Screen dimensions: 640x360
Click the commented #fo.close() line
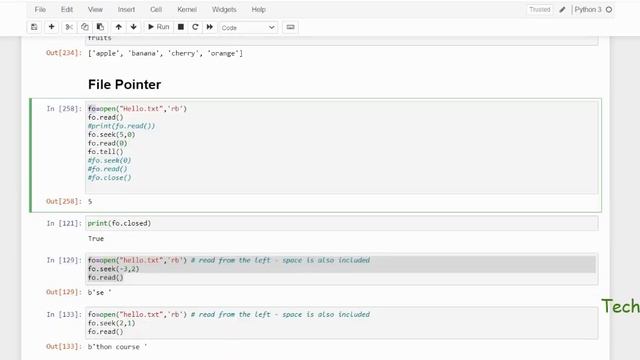click(109, 178)
